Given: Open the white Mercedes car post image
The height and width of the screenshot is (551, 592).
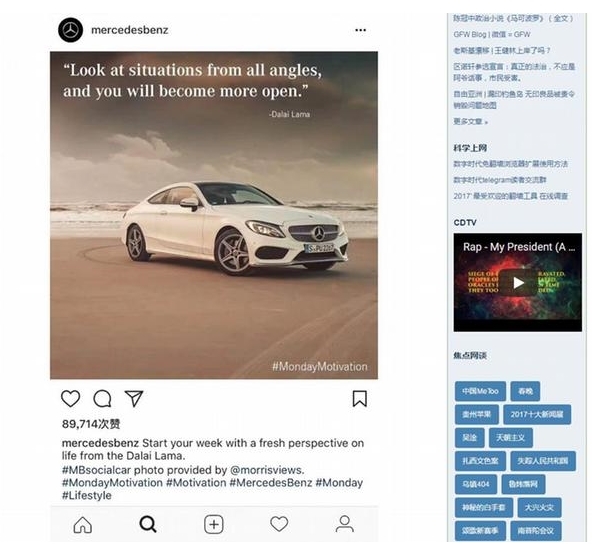Looking at the screenshot, I should pyautogui.click(x=214, y=215).
